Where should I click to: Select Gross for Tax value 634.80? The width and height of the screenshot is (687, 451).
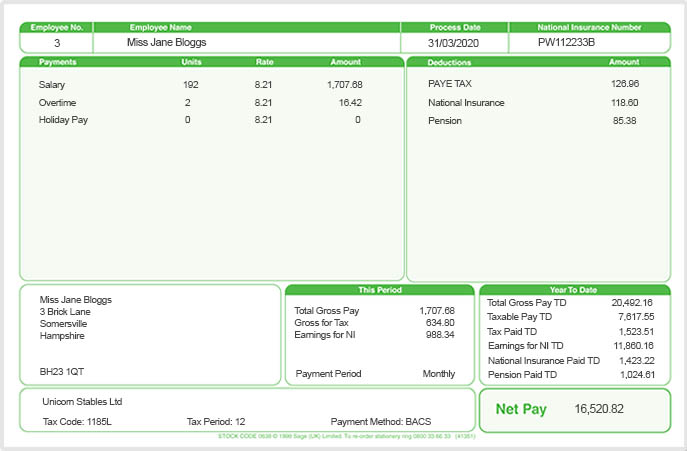(x=440, y=323)
